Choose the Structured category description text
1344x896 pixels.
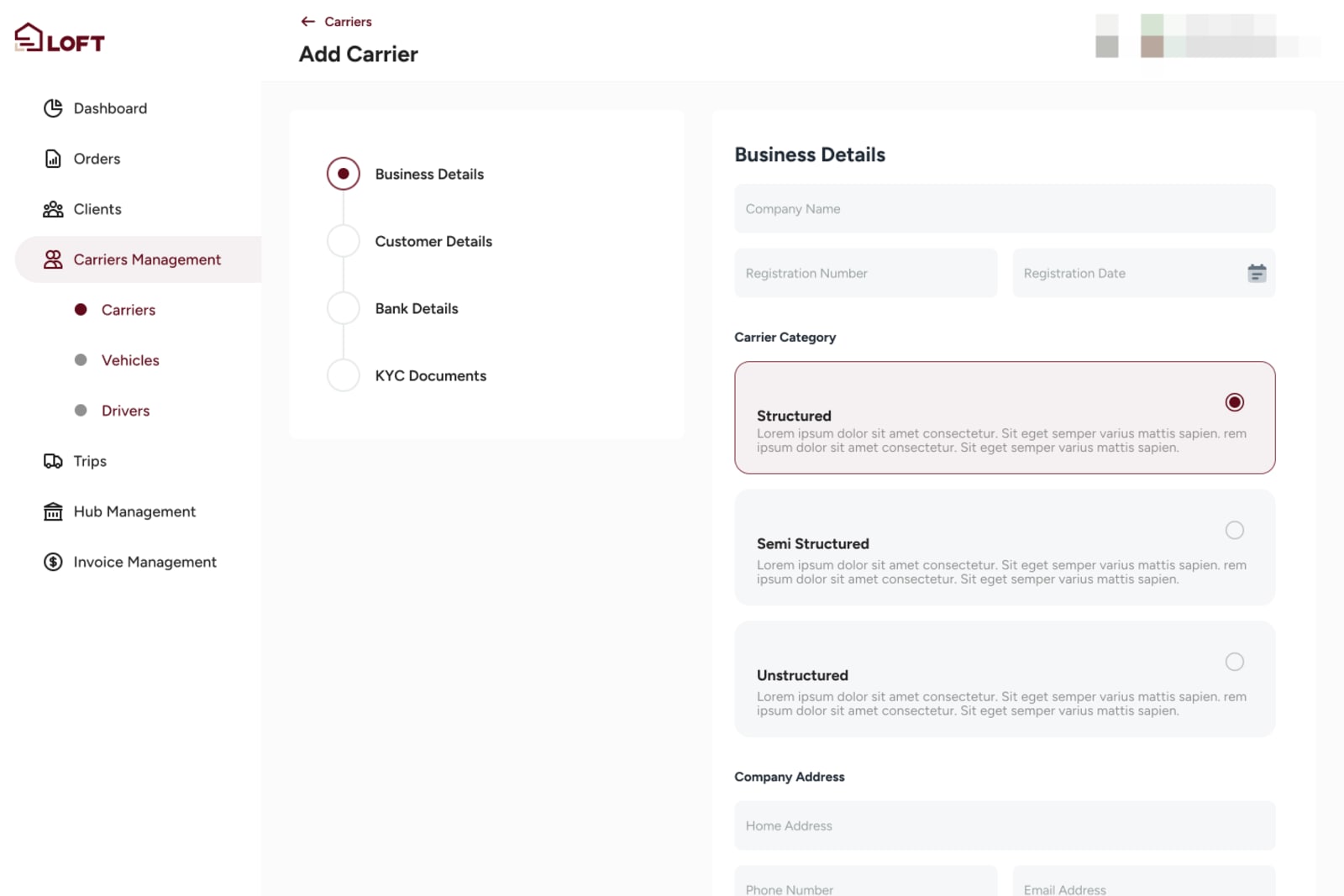pyautogui.click(x=1001, y=441)
